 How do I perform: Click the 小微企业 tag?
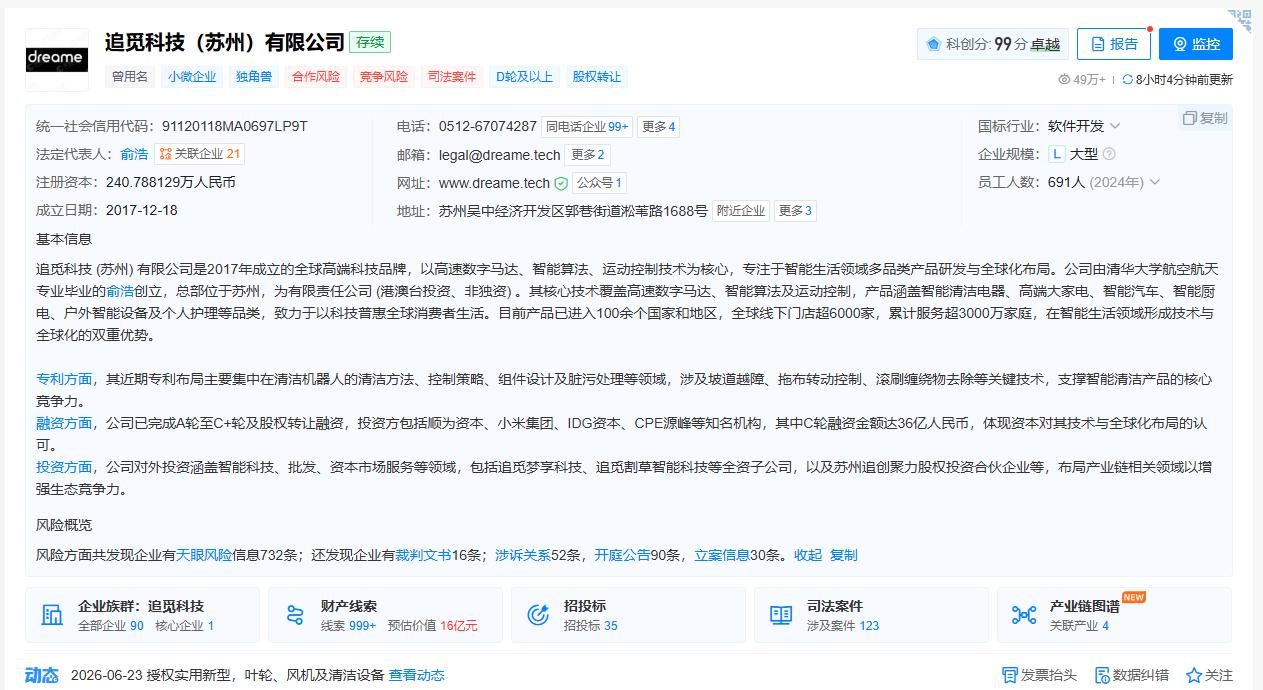pyautogui.click(x=192, y=77)
